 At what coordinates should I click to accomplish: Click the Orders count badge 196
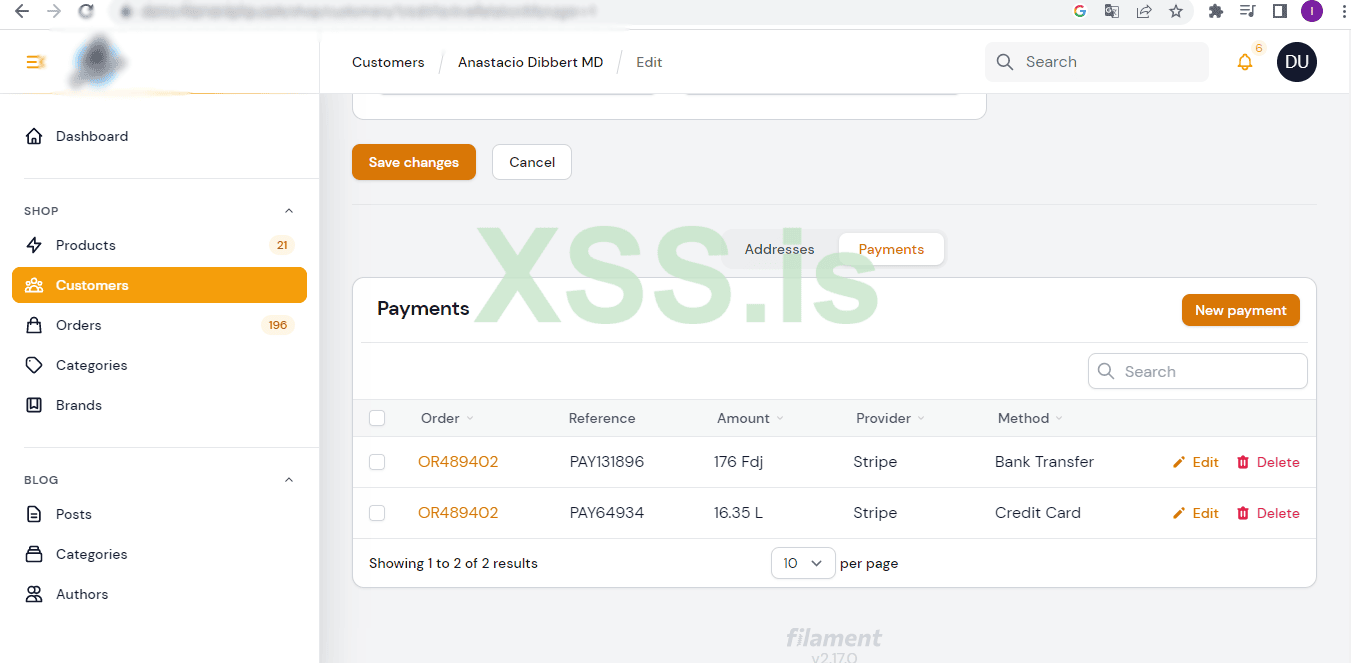[278, 325]
